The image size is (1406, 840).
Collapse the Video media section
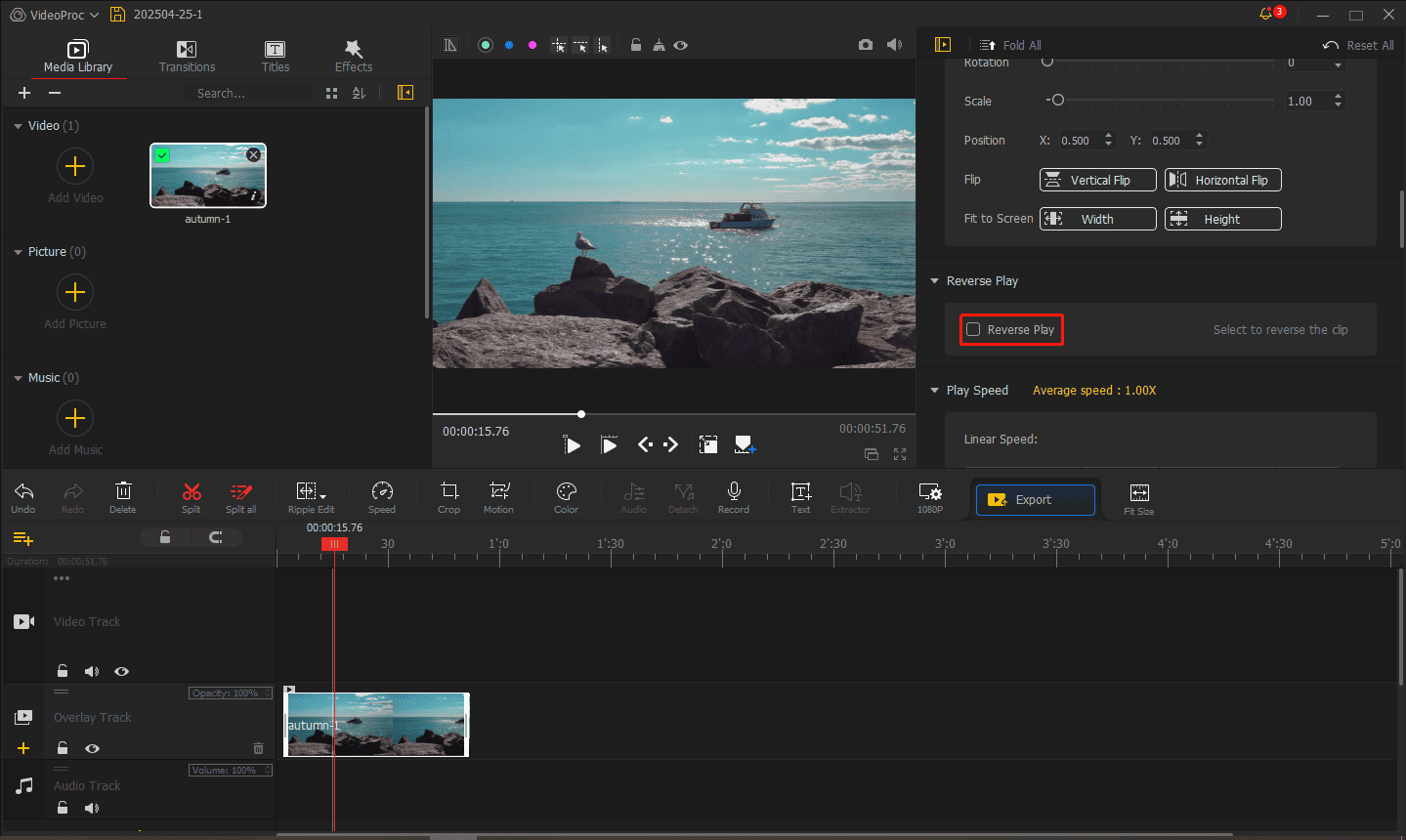(x=18, y=126)
